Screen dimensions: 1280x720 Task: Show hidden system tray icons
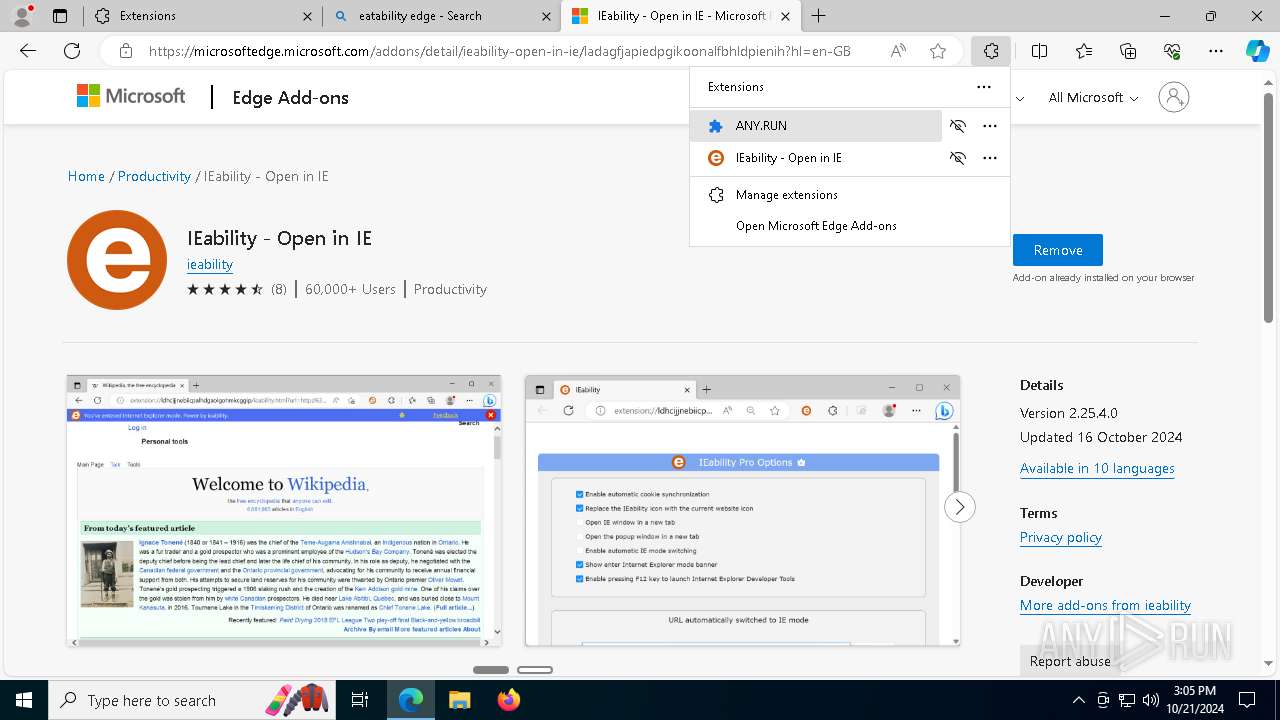(x=1078, y=700)
